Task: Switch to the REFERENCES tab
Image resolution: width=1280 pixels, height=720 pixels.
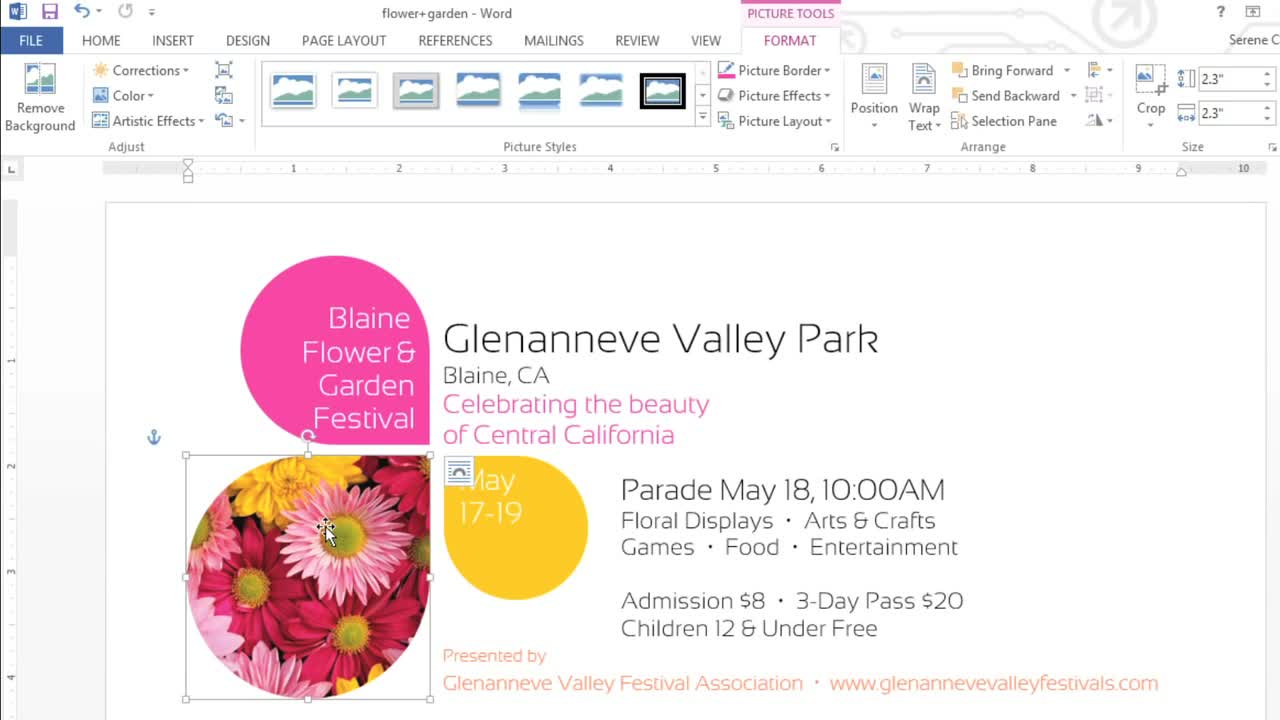Action: coord(455,41)
